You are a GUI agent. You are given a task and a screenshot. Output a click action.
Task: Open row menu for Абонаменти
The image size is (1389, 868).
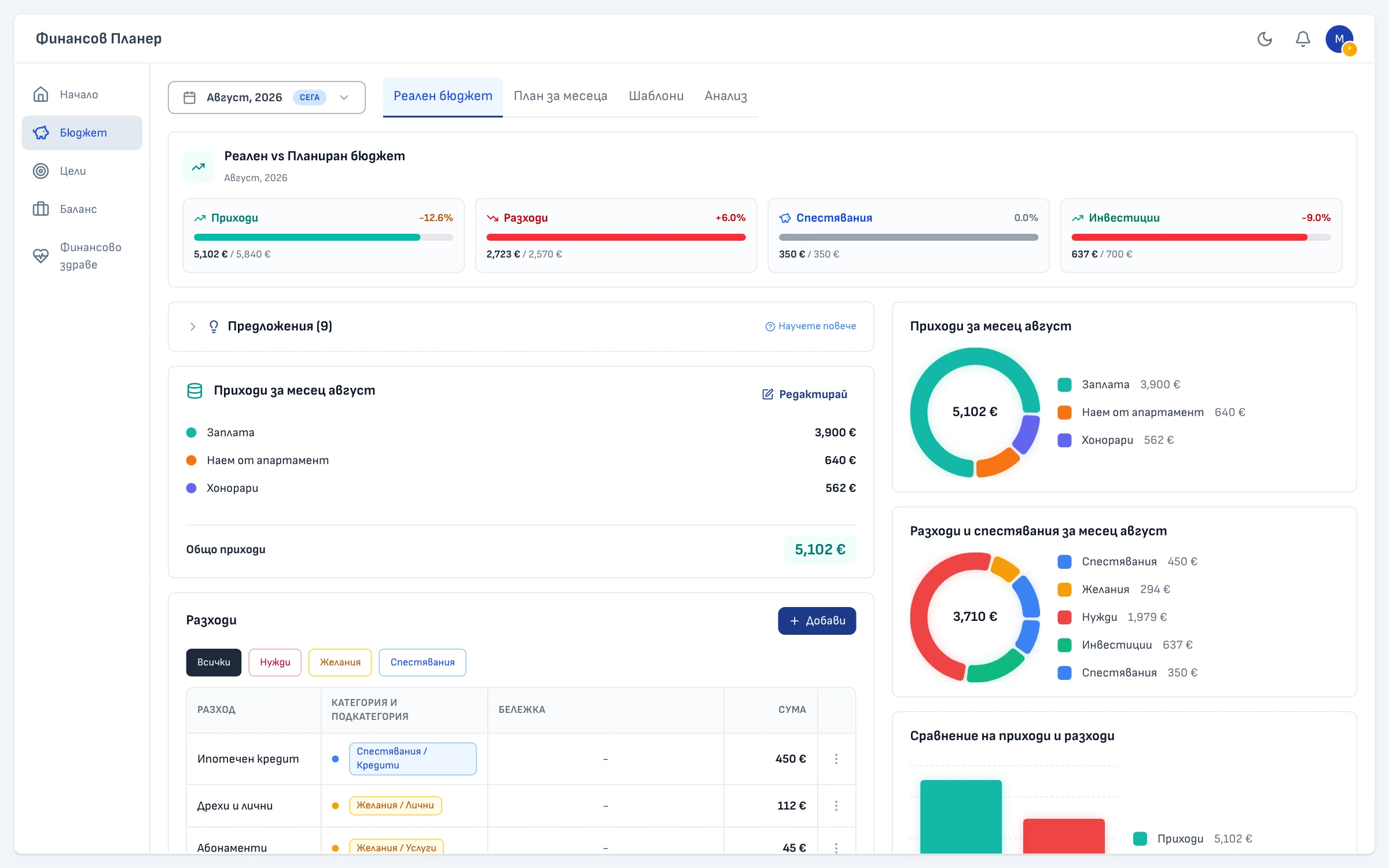836,848
